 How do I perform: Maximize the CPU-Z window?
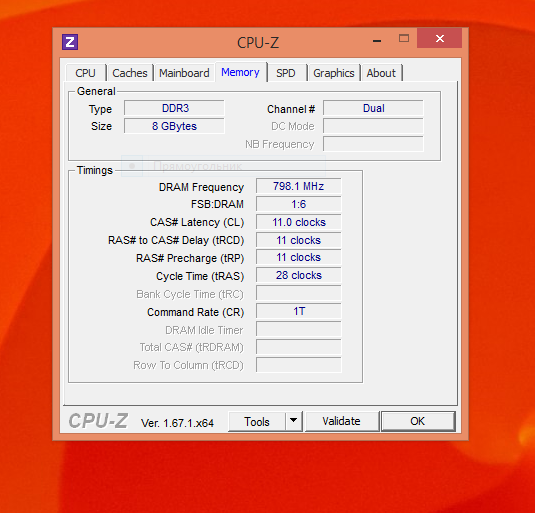404,39
